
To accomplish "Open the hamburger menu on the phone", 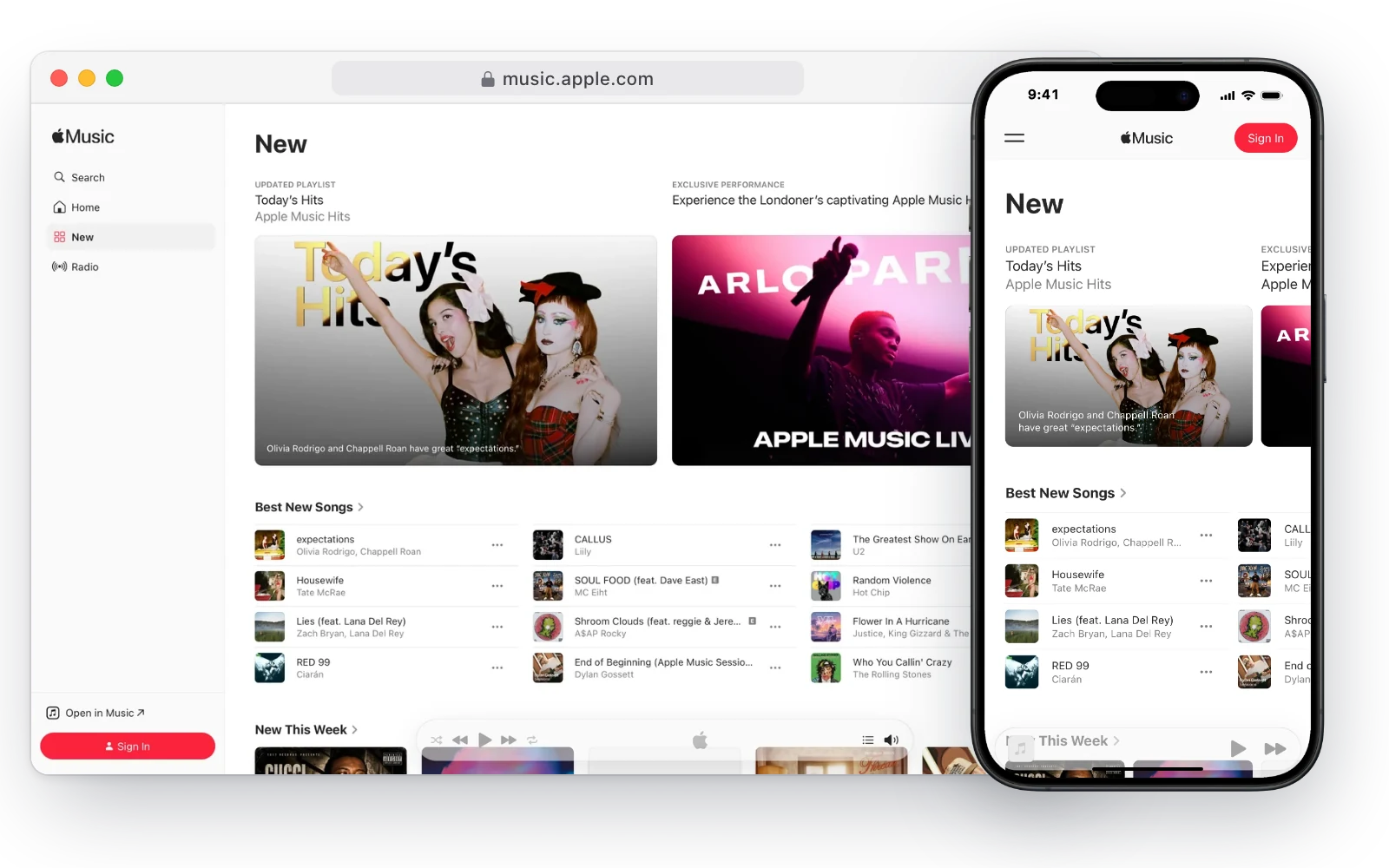I will point(1014,138).
